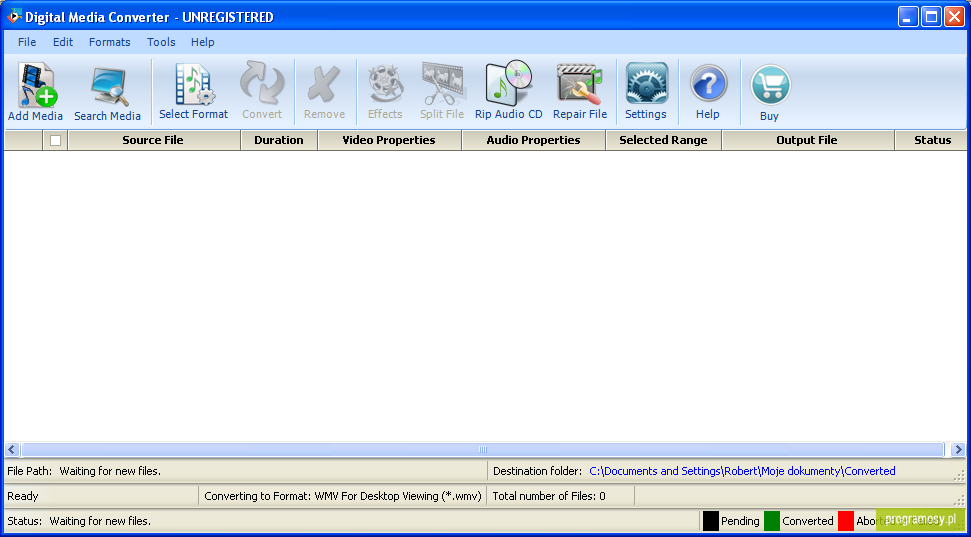Click 'Ready' status bar text
Screen dimensions: 971x537
(23, 496)
